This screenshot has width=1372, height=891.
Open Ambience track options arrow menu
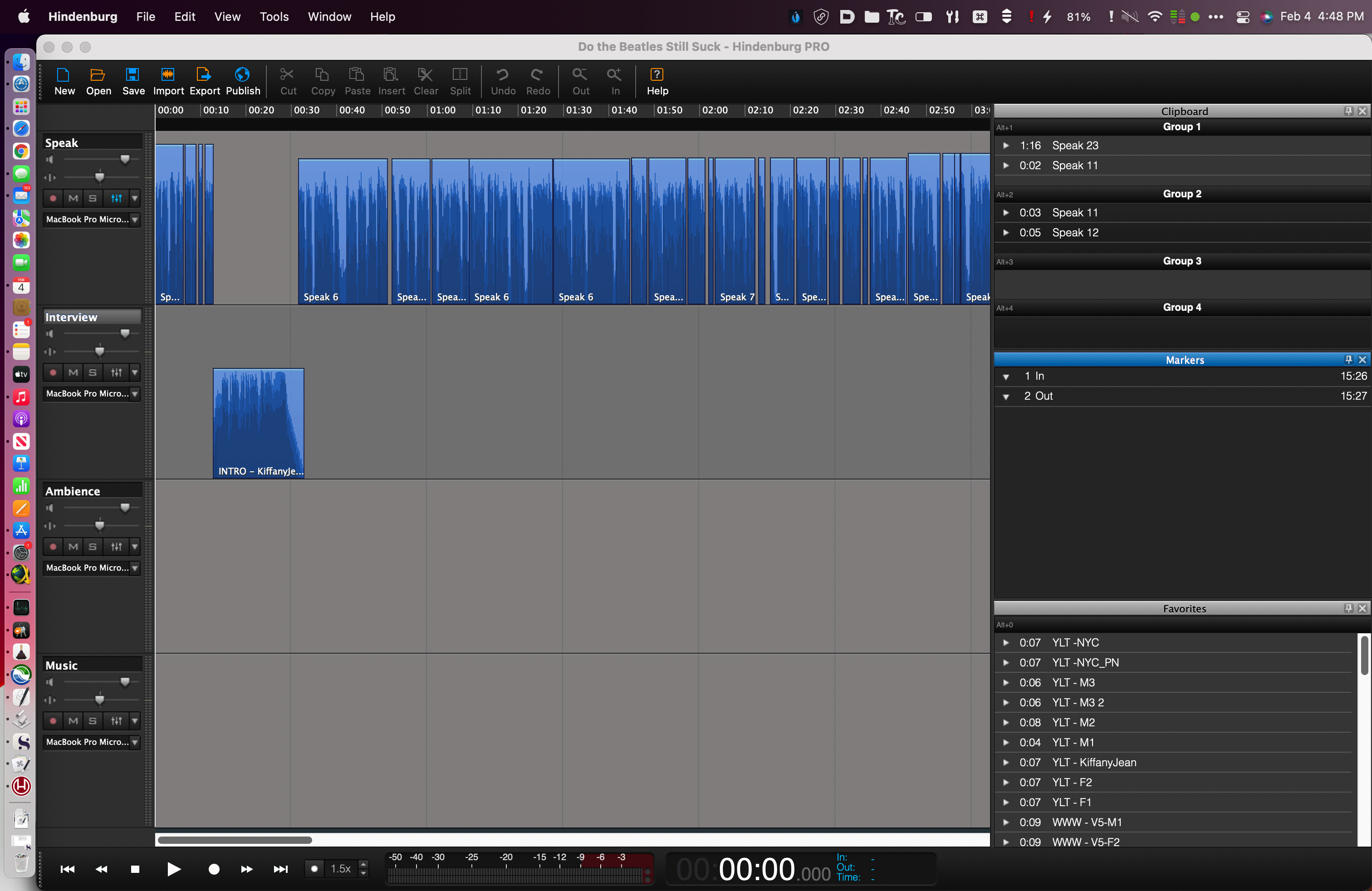coord(135,546)
